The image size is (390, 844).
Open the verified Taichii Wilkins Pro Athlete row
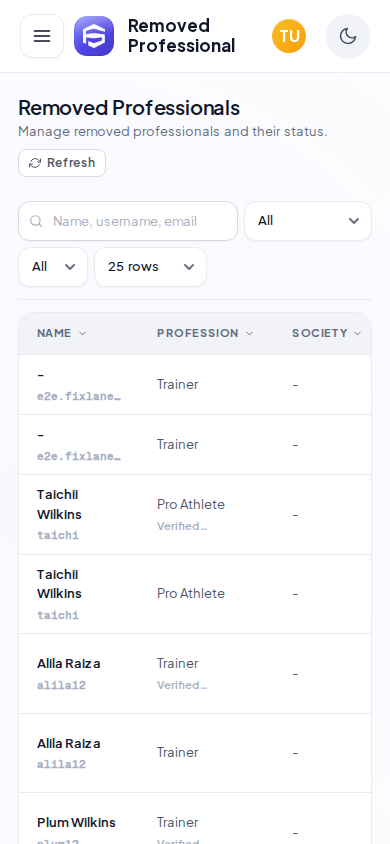tap(195, 515)
